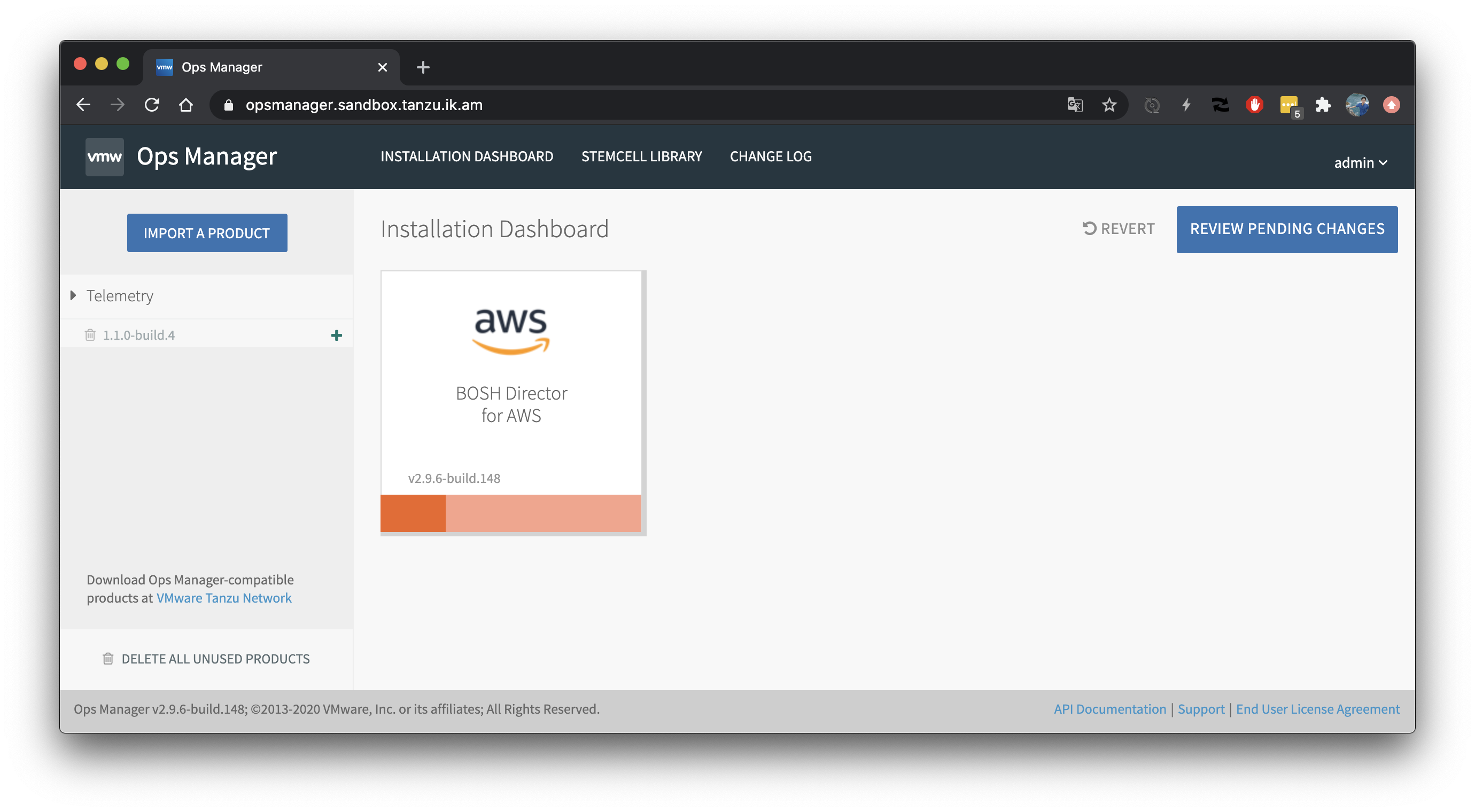Click trash icon beside 1.1.0-build.4
The width and height of the screenshot is (1475, 812).
click(x=90, y=335)
